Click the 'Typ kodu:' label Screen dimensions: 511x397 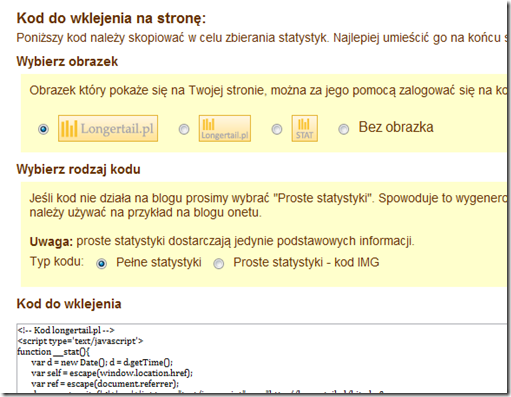(57, 262)
